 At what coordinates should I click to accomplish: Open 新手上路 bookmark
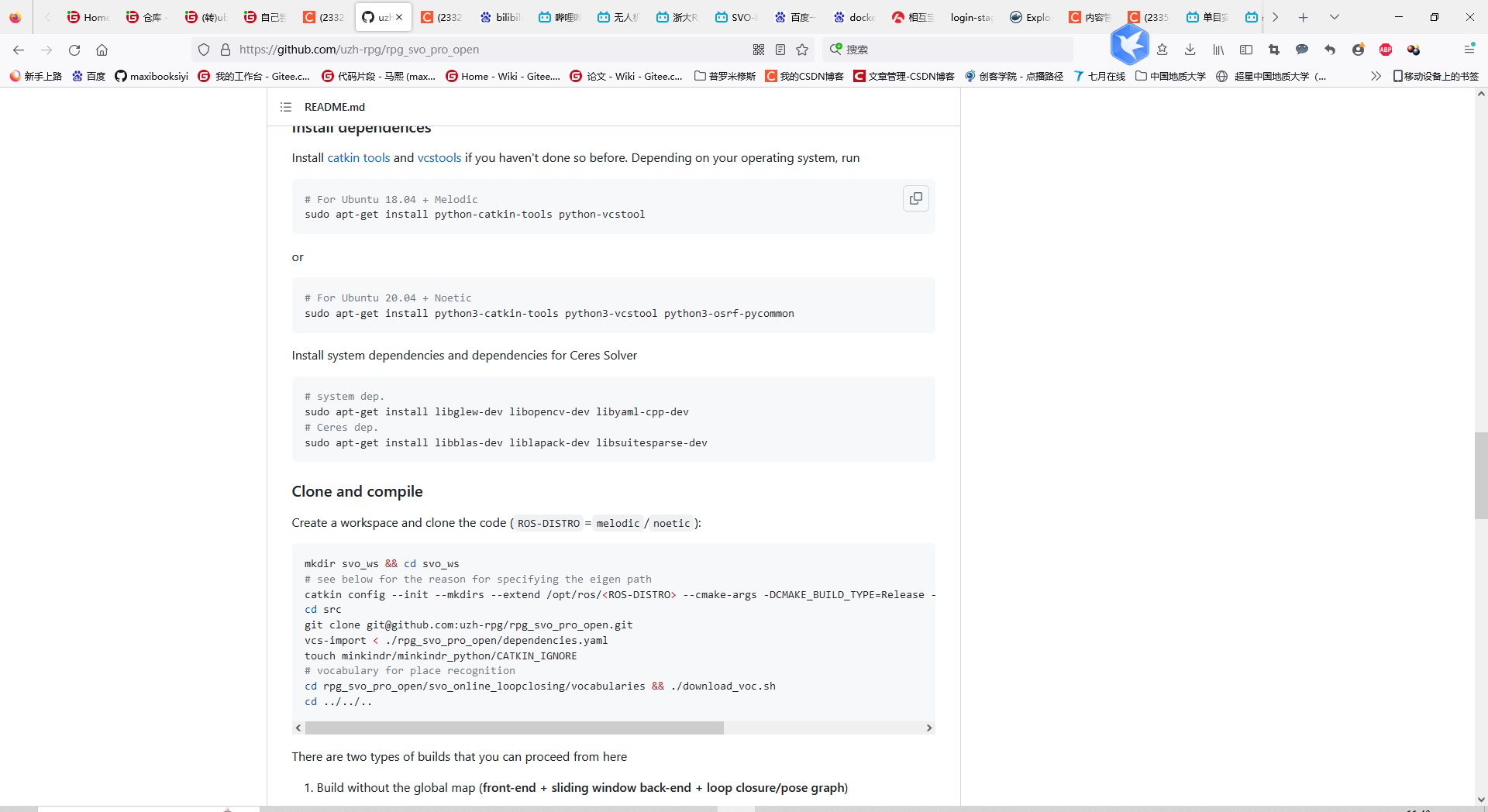pos(36,76)
